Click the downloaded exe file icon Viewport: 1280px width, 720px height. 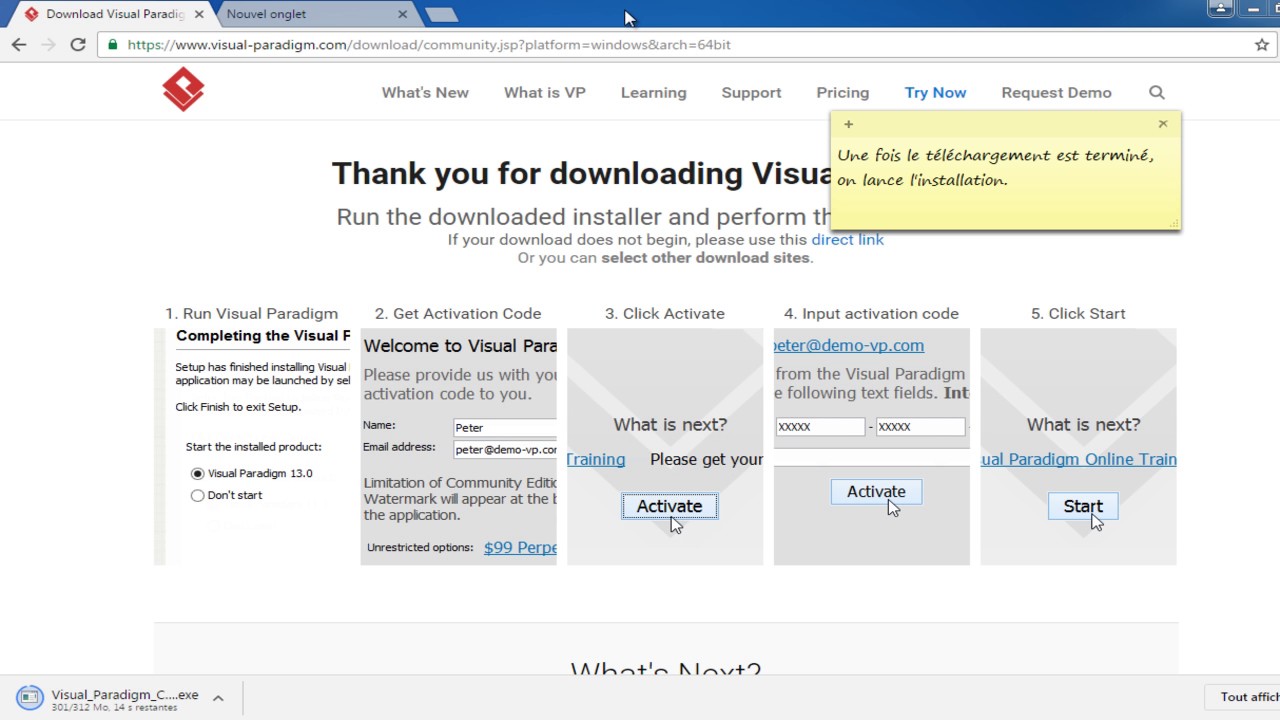30,697
